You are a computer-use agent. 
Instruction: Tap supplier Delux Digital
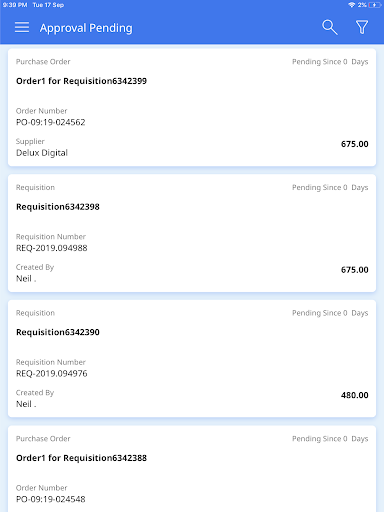[42, 153]
